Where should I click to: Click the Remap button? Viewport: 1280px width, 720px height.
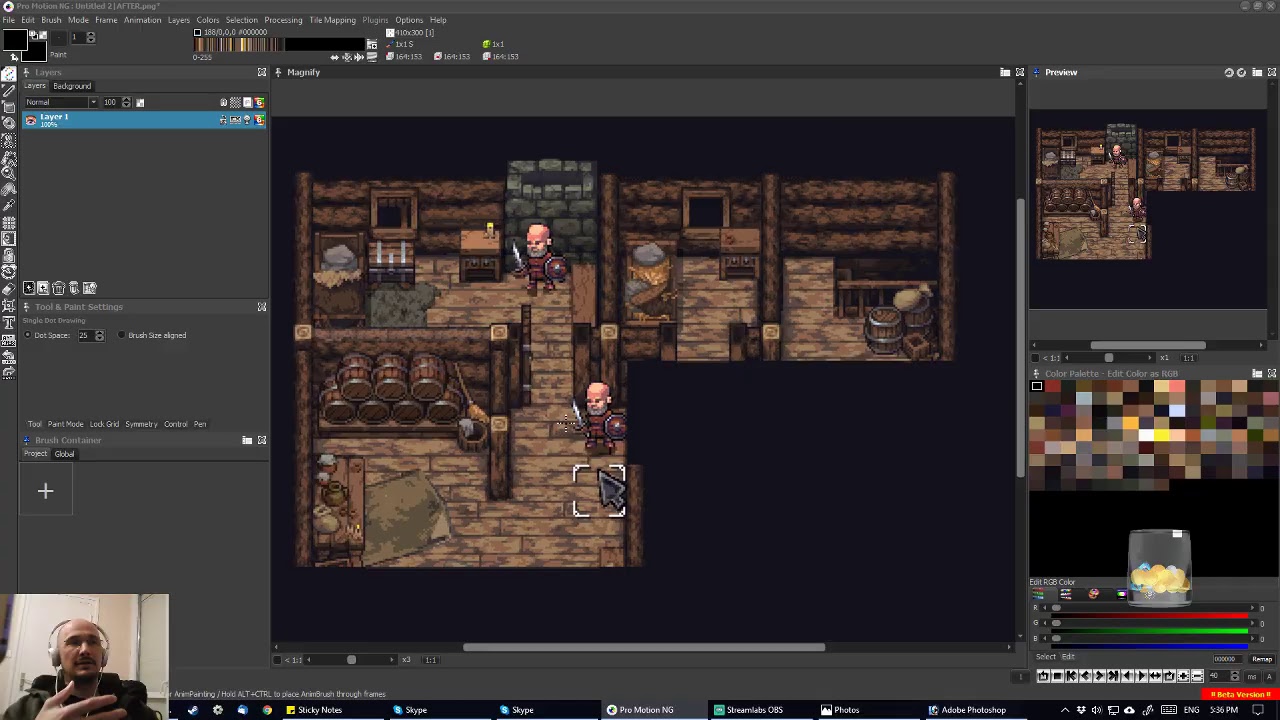[1262, 659]
